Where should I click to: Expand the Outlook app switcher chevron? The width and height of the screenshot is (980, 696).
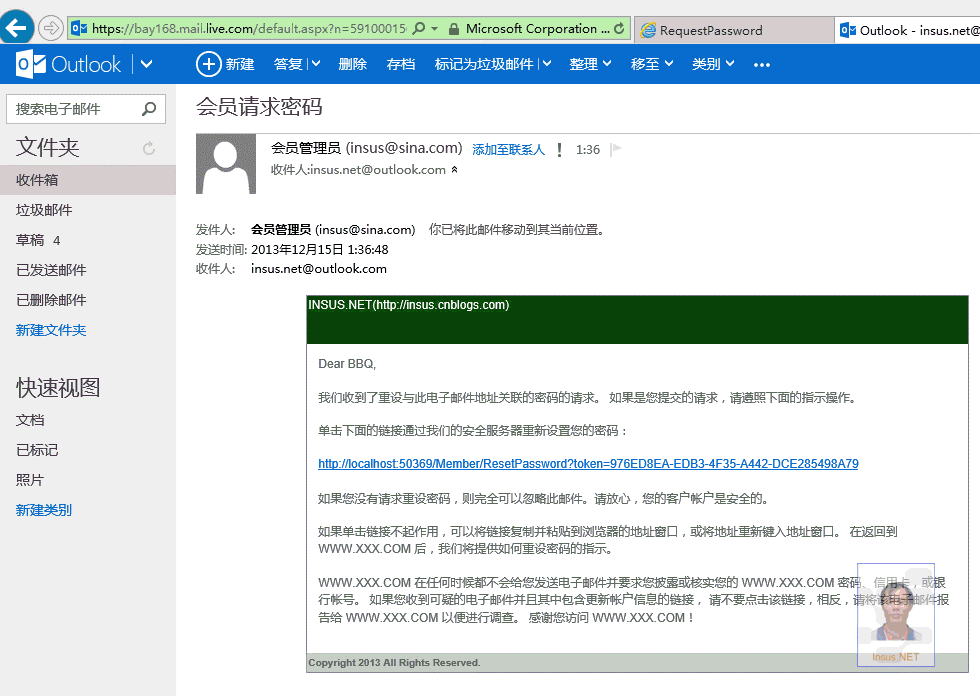146,64
